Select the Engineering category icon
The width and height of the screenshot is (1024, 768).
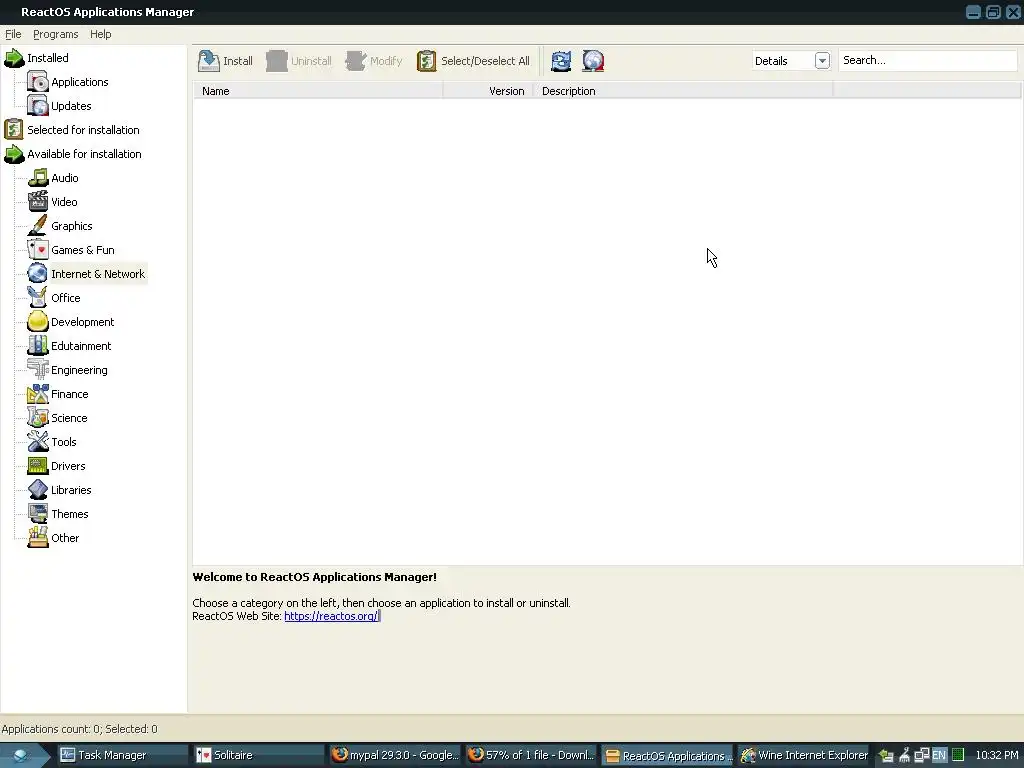(x=38, y=370)
